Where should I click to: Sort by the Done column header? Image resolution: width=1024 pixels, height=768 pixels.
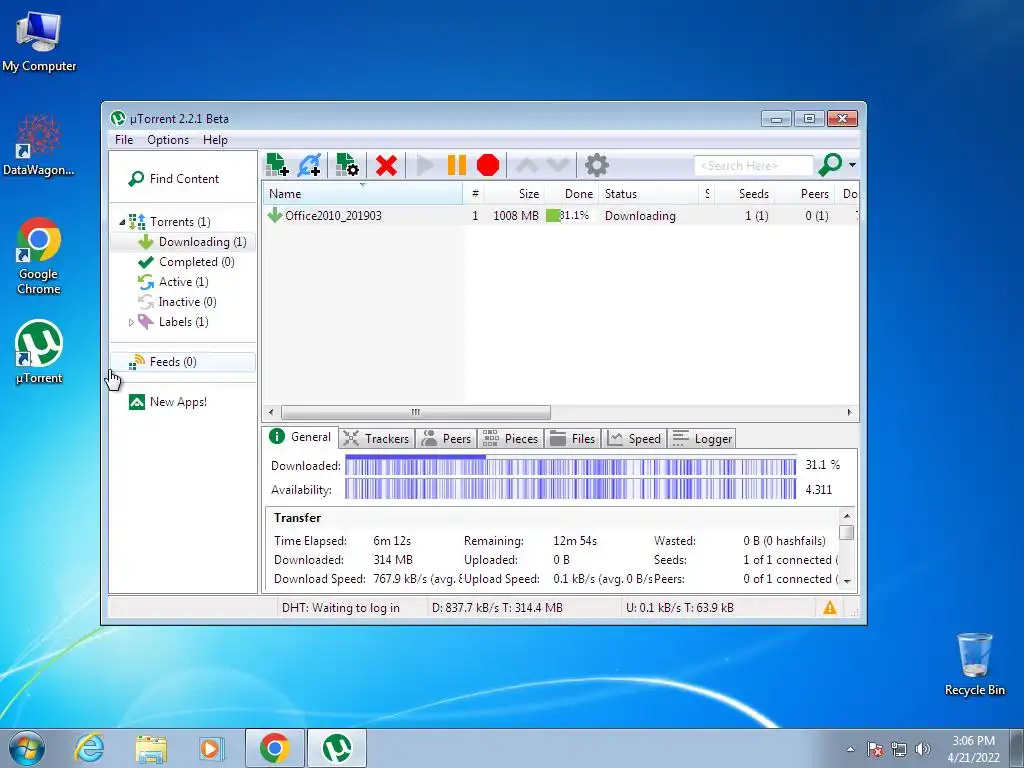tap(571, 194)
